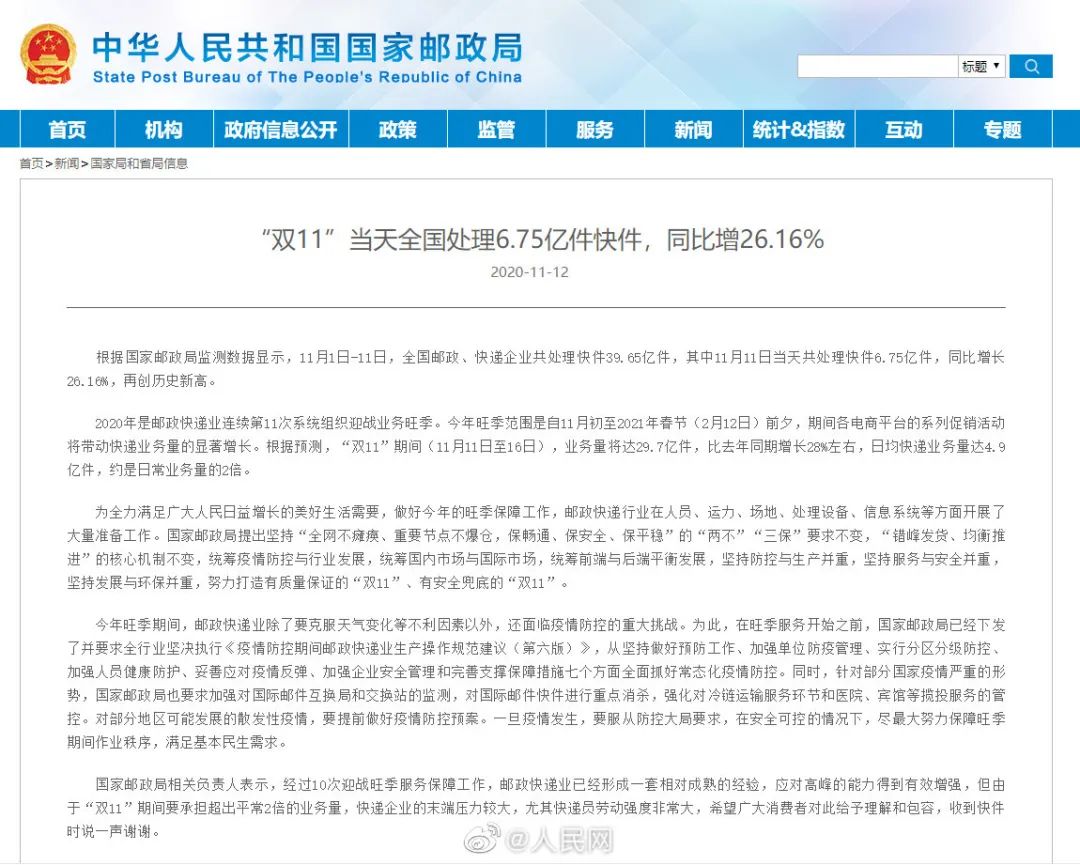This screenshot has height=865, width=1080.
Task: Open the 政府信息公开 menu item
Action: (x=280, y=129)
